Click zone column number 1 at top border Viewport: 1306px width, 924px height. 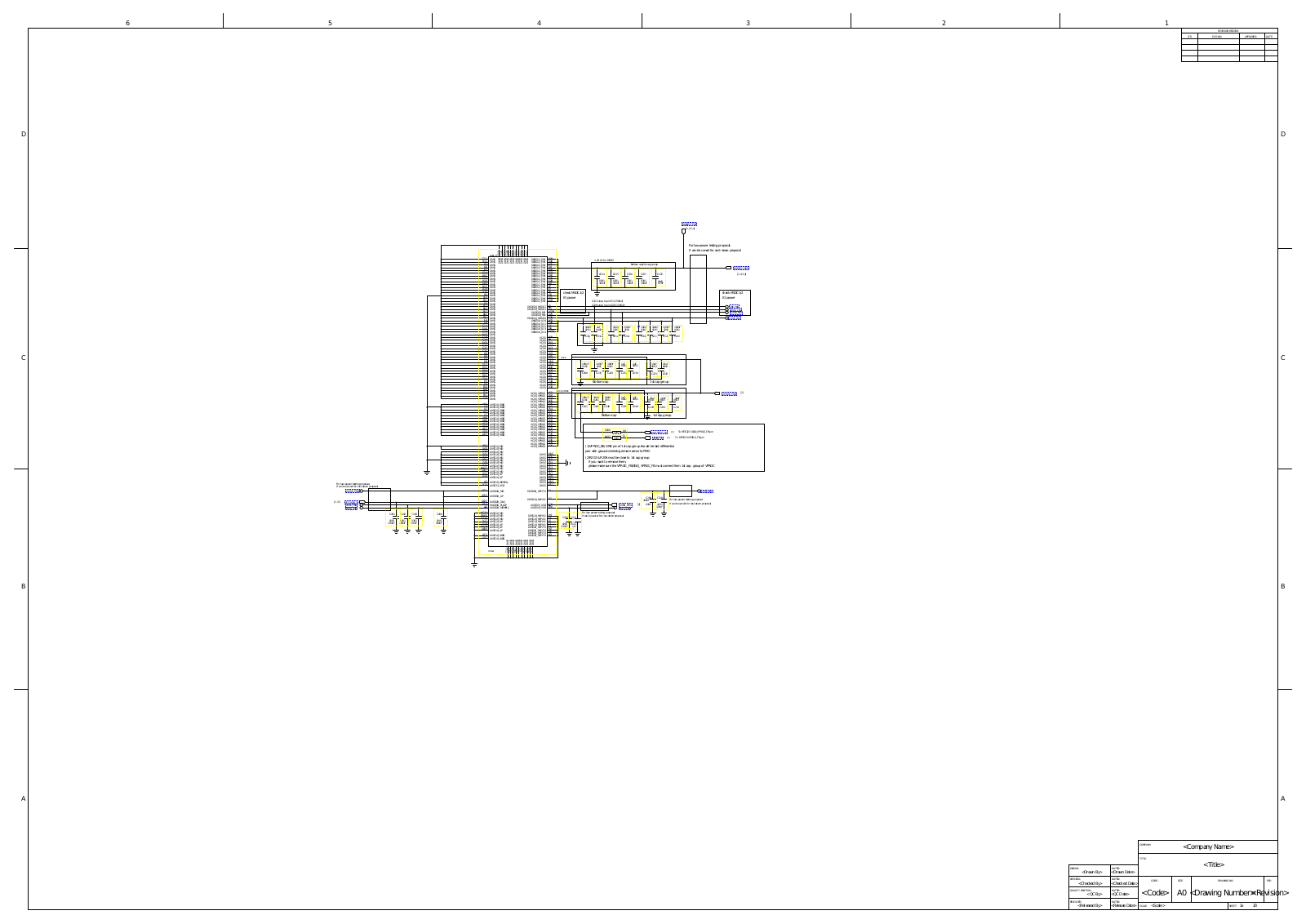click(1166, 23)
